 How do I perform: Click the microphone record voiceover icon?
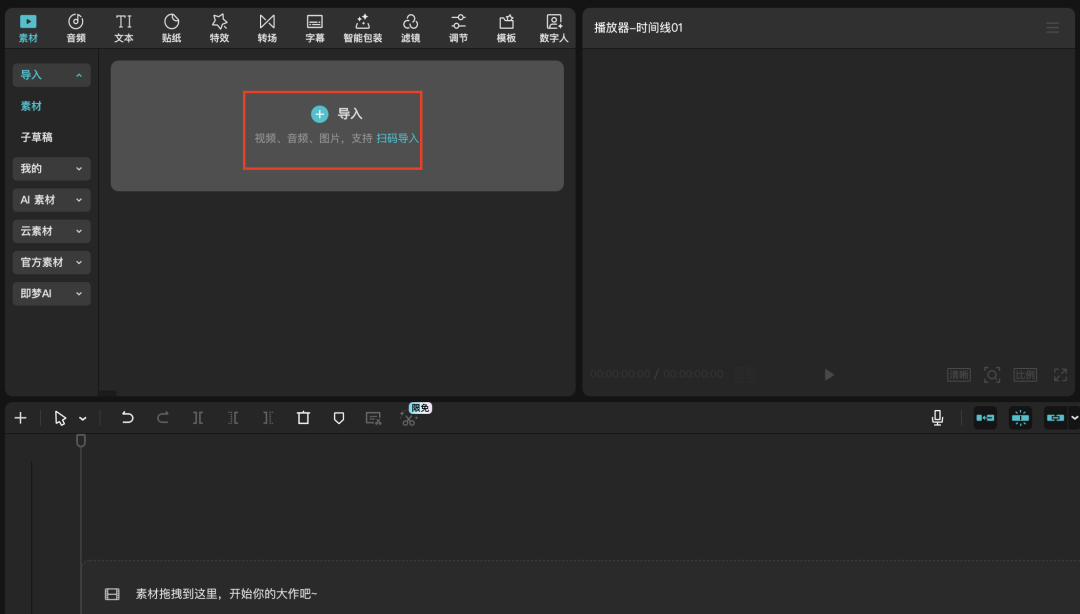pyautogui.click(x=937, y=418)
